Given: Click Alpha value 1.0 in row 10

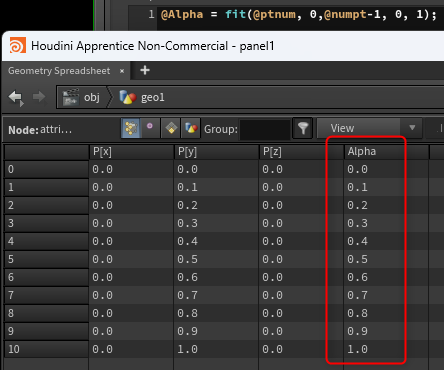Looking at the screenshot, I should tap(357, 349).
